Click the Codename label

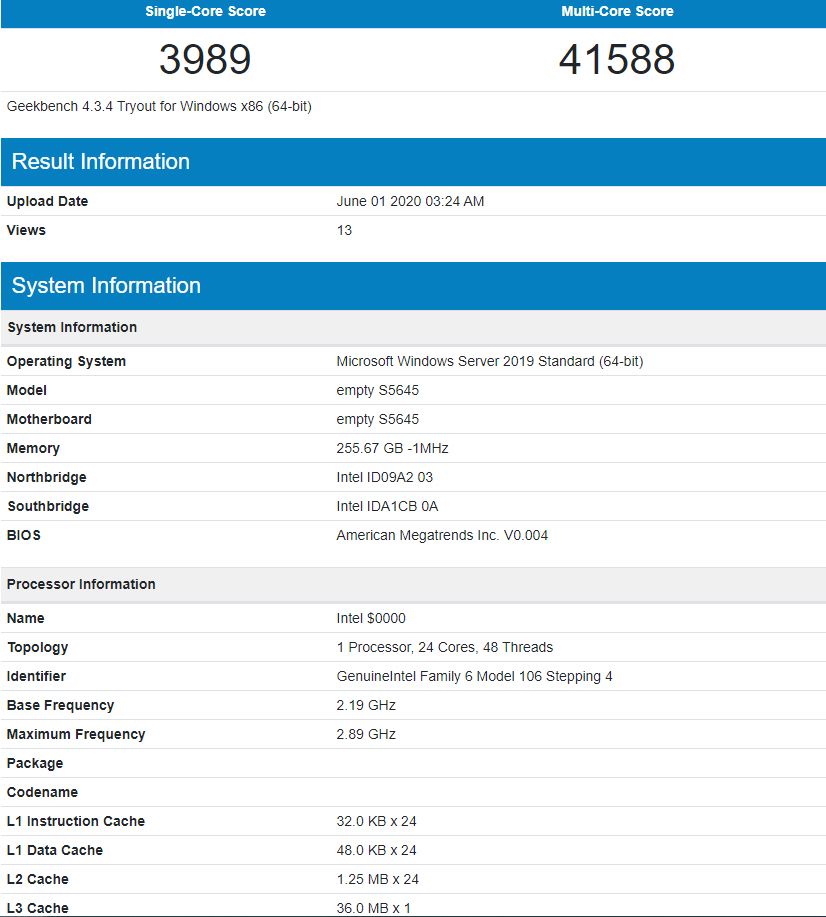click(42, 792)
